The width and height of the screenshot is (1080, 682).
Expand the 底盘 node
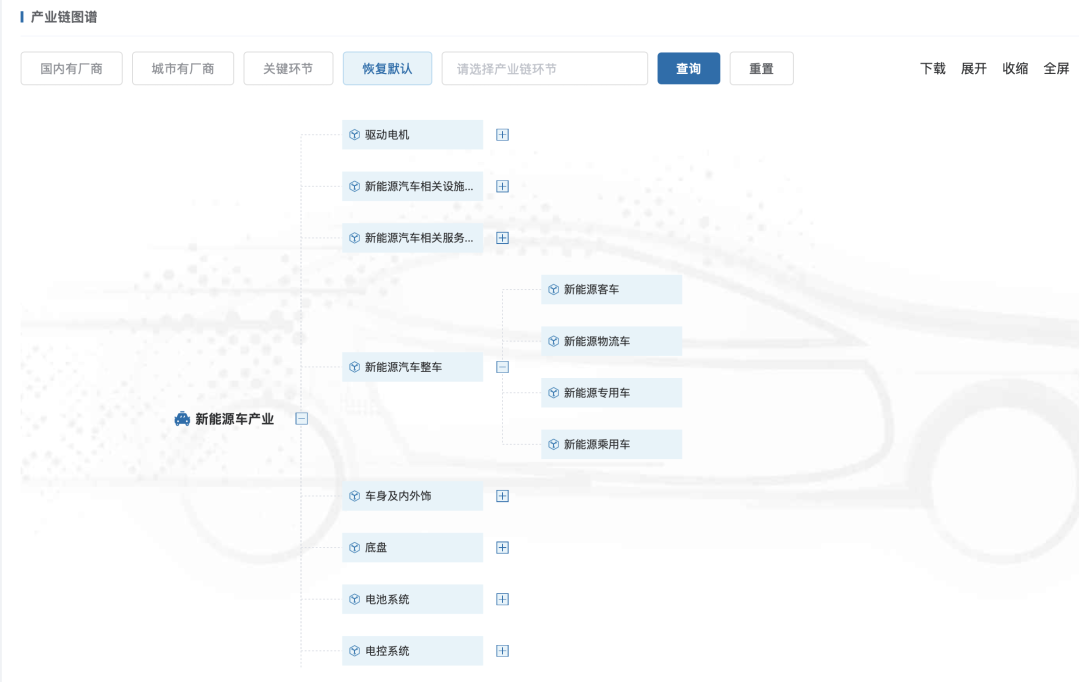[x=502, y=548]
